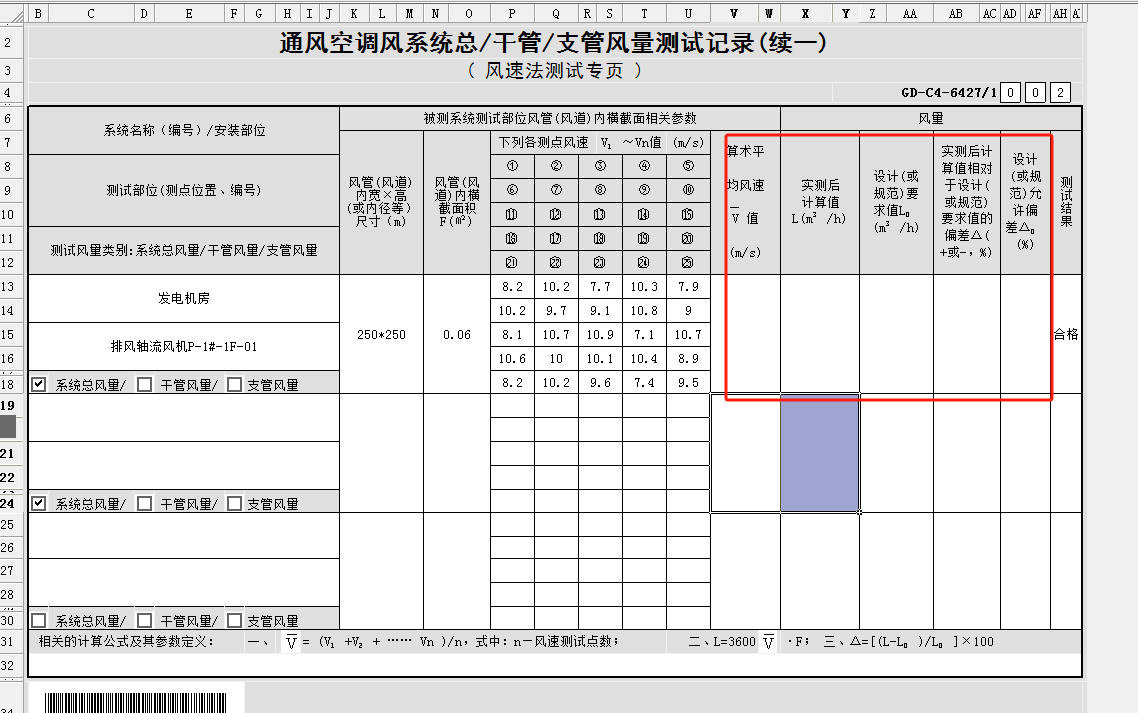Select column AB header

pyautogui.click(x=956, y=13)
